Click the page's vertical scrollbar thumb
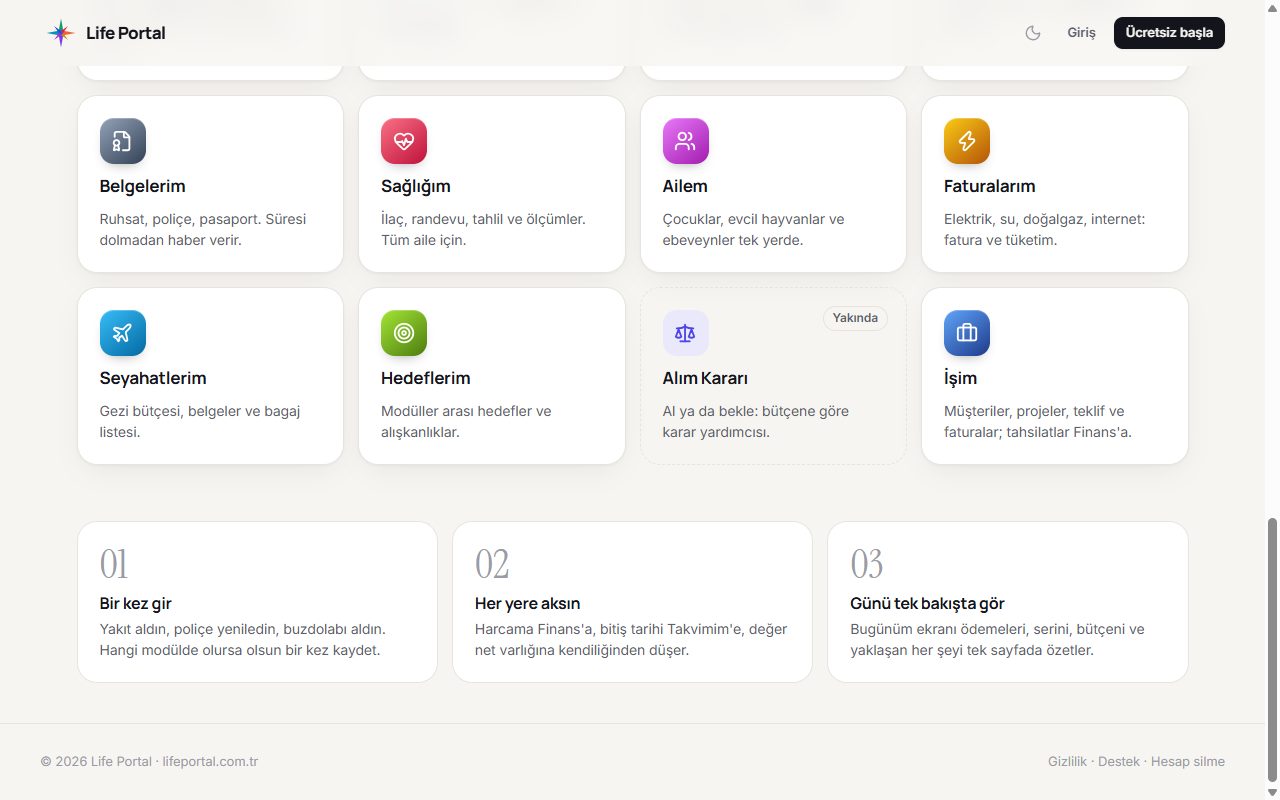The width and height of the screenshot is (1280, 800). (x=1273, y=650)
